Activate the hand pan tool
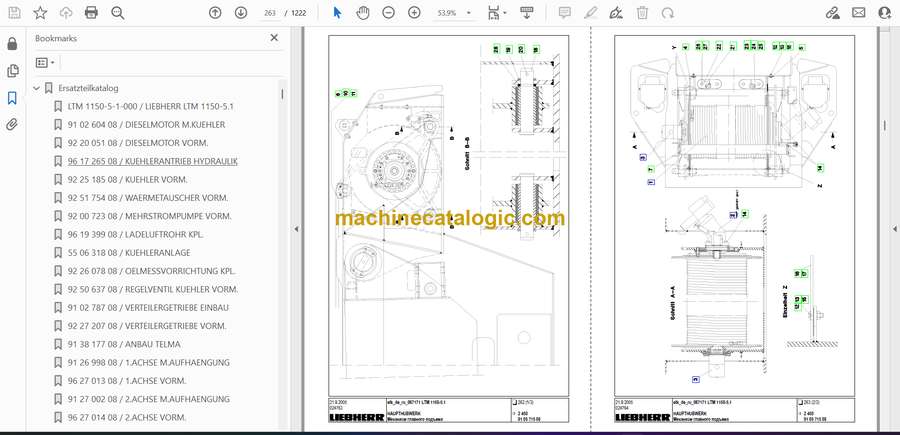 point(363,13)
